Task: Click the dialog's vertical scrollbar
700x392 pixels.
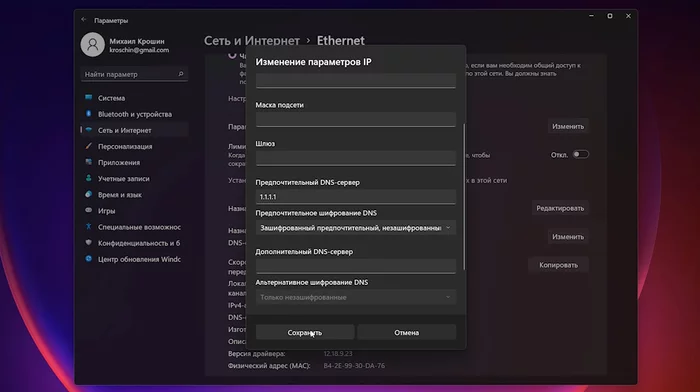Action: pyautogui.click(x=464, y=196)
